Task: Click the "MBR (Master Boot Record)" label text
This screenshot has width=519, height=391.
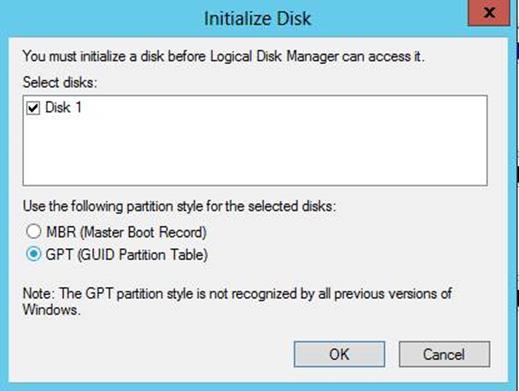Action: (x=126, y=232)
